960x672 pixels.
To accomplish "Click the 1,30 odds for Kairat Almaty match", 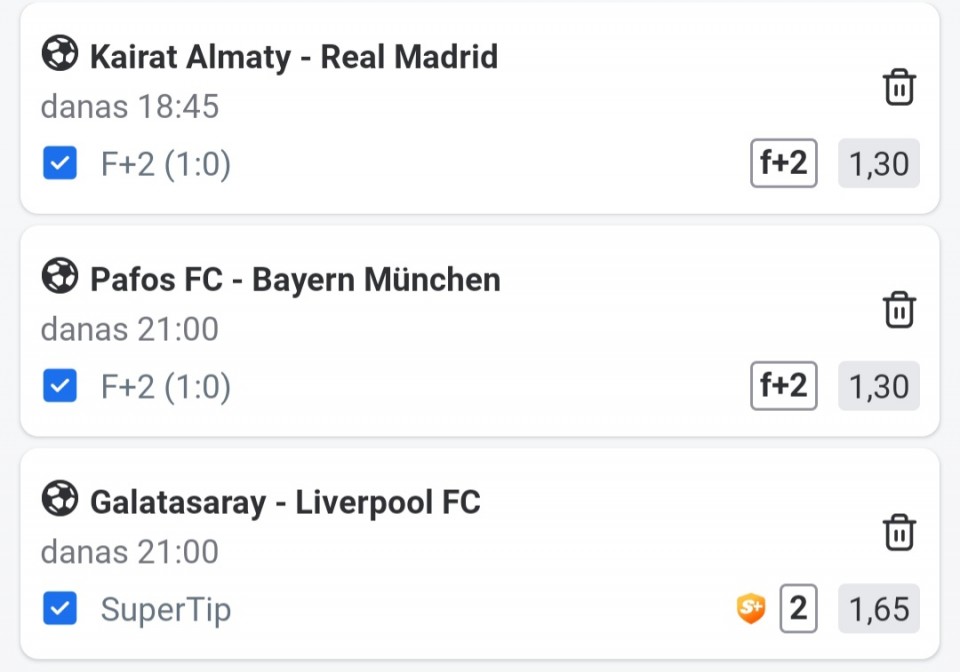I will pyautogui.click(x=879, y=164).
